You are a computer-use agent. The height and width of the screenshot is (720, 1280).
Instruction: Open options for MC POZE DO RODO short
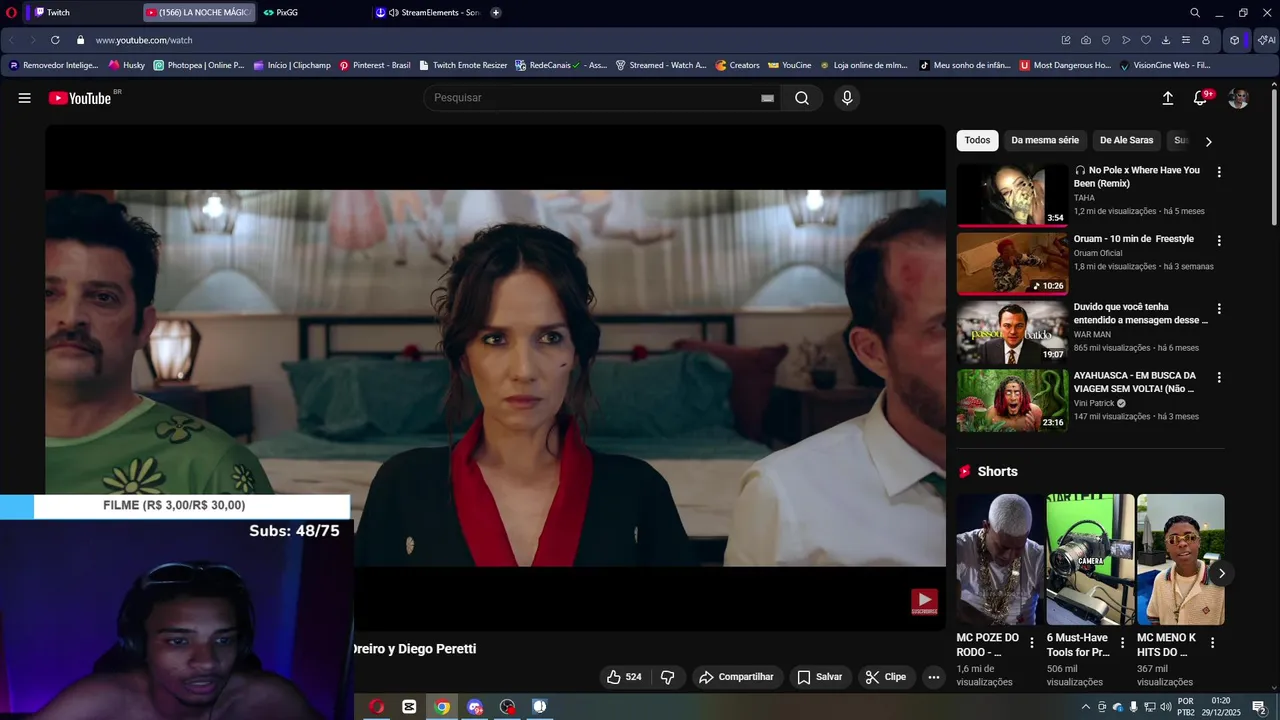pyautogui.click(x=1032, y=643)
